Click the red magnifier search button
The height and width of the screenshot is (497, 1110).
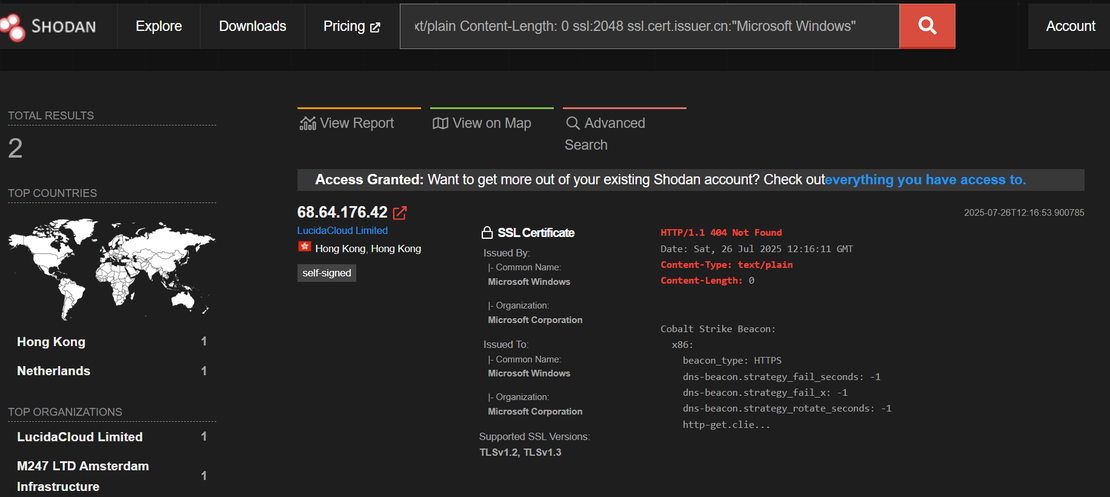pos(927,26)
